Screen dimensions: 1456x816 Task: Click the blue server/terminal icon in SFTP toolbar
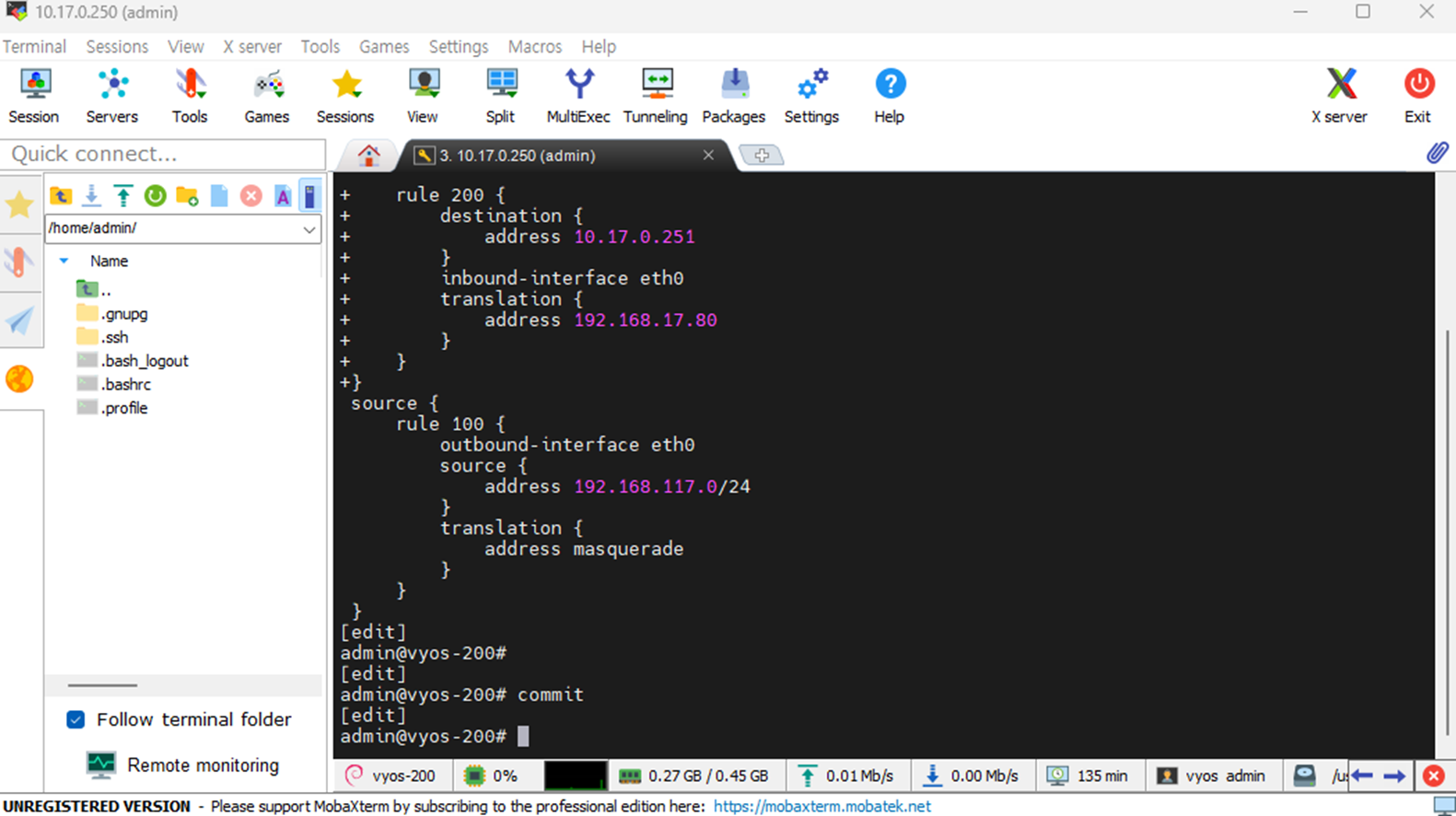310,195
